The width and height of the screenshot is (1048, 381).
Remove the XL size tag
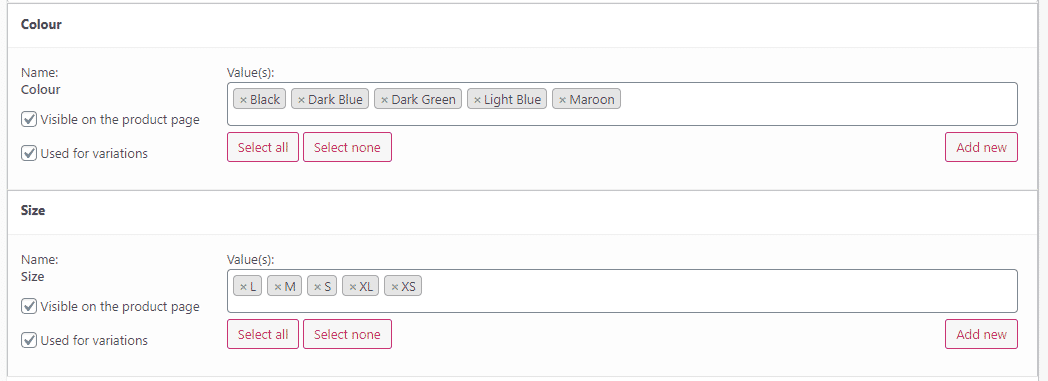(x=352, y=287)
